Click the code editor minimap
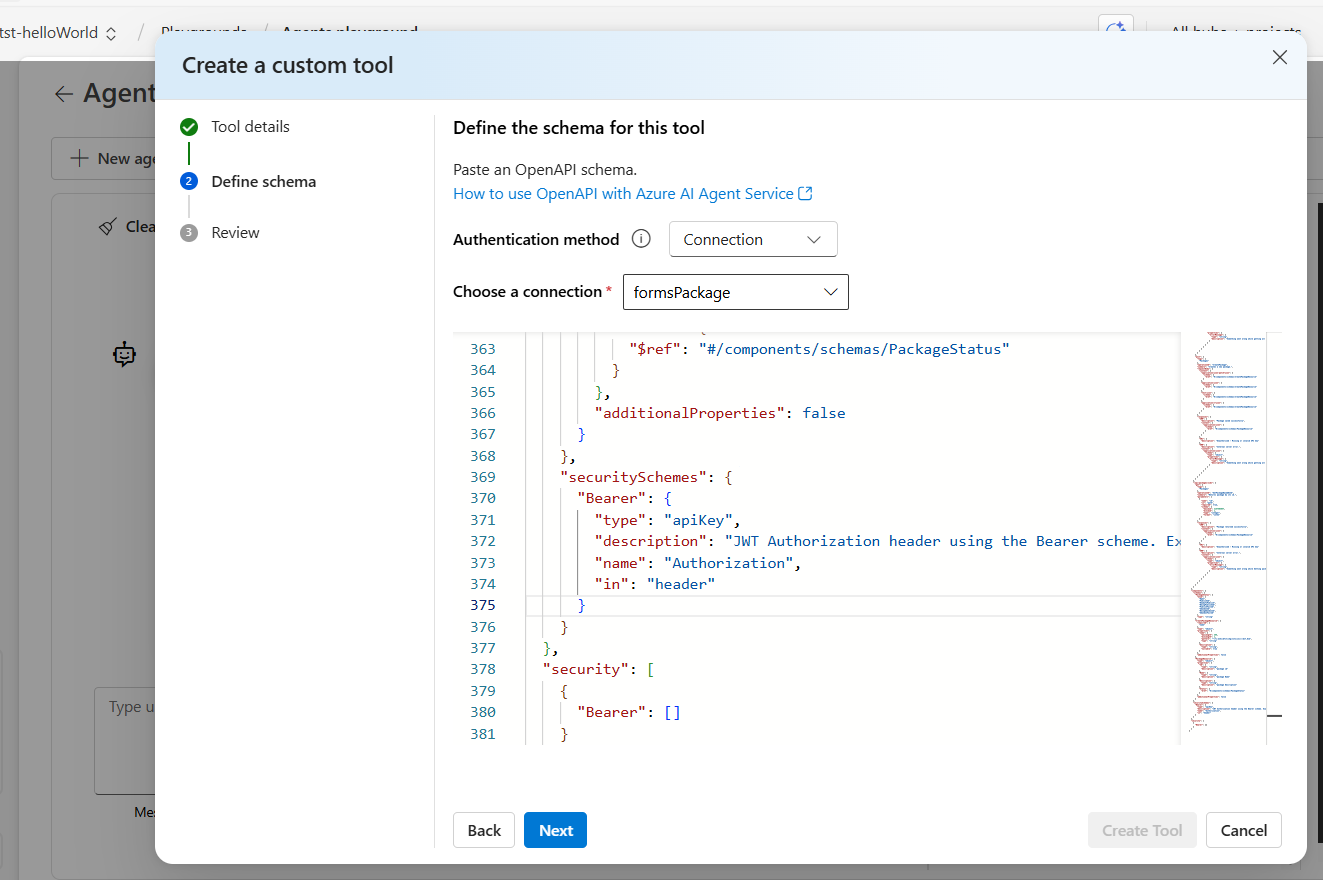Viewport: 1323px width, 880px height. [x=1224, y=538]
